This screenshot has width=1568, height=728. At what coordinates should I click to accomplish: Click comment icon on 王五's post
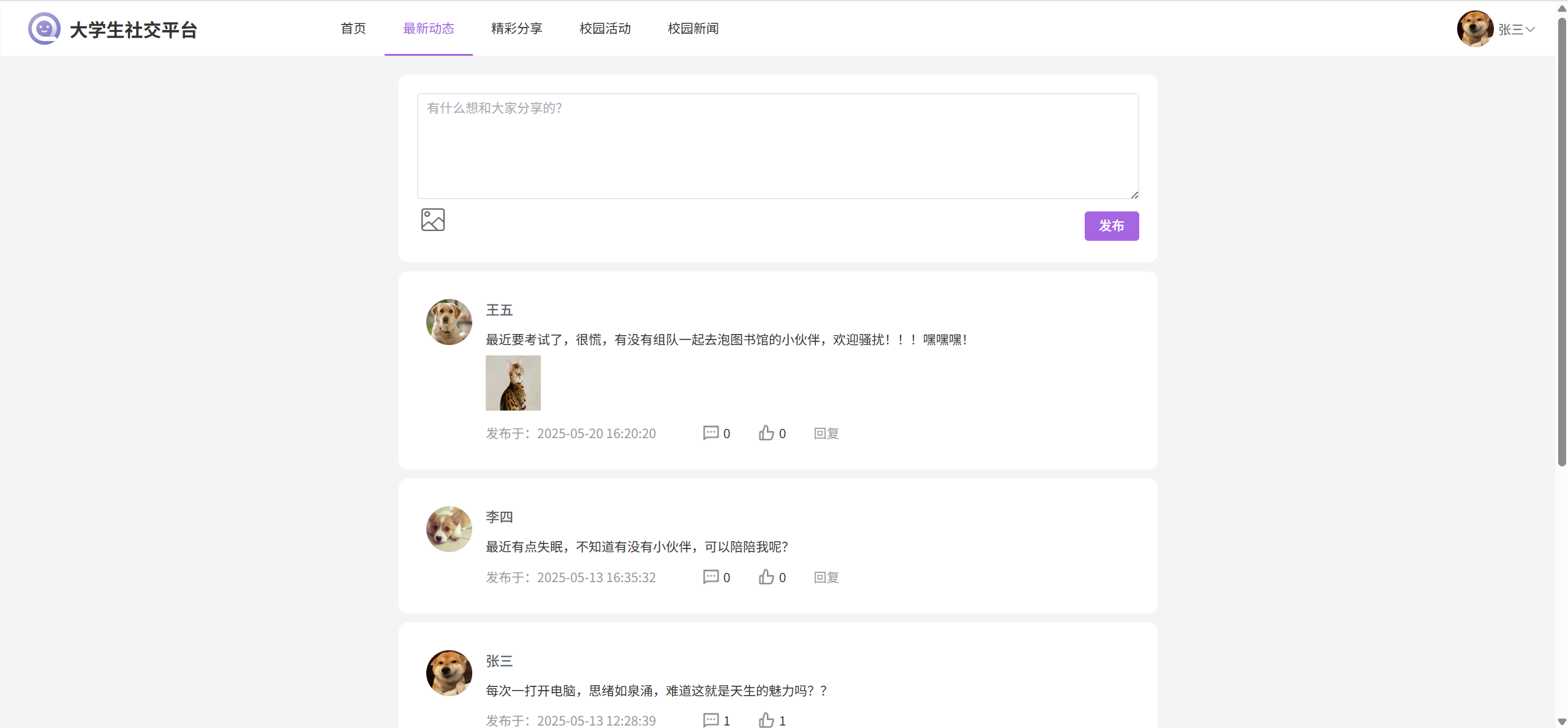pos(710,433)
